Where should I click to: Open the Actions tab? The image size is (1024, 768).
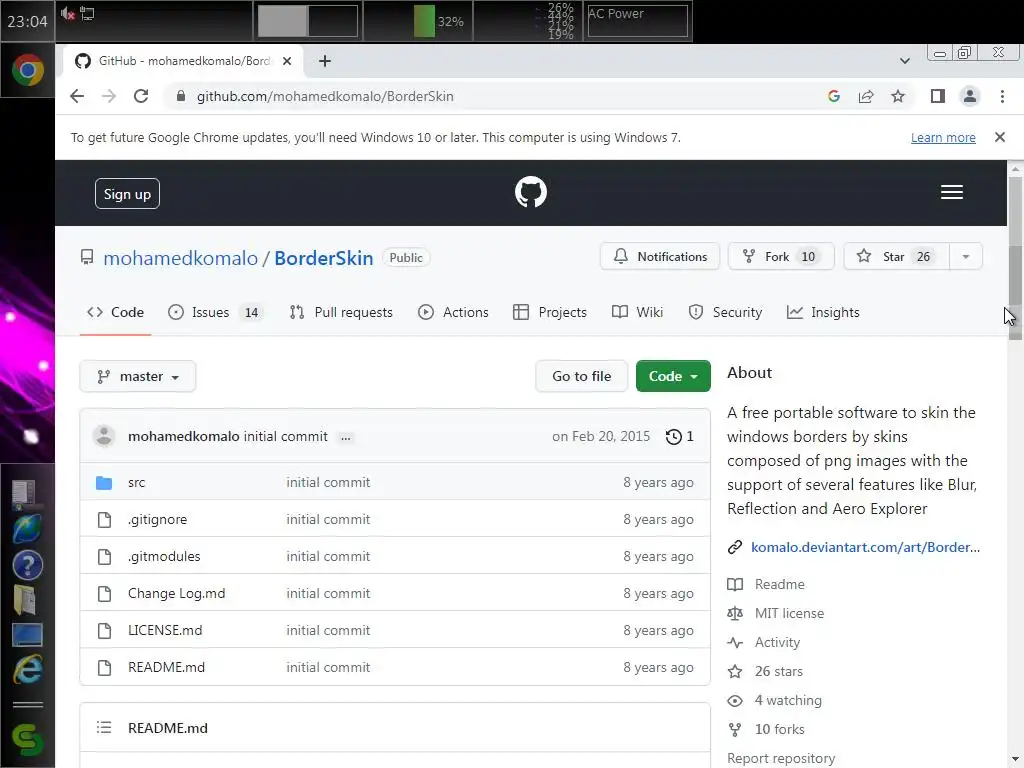point(453,312)
